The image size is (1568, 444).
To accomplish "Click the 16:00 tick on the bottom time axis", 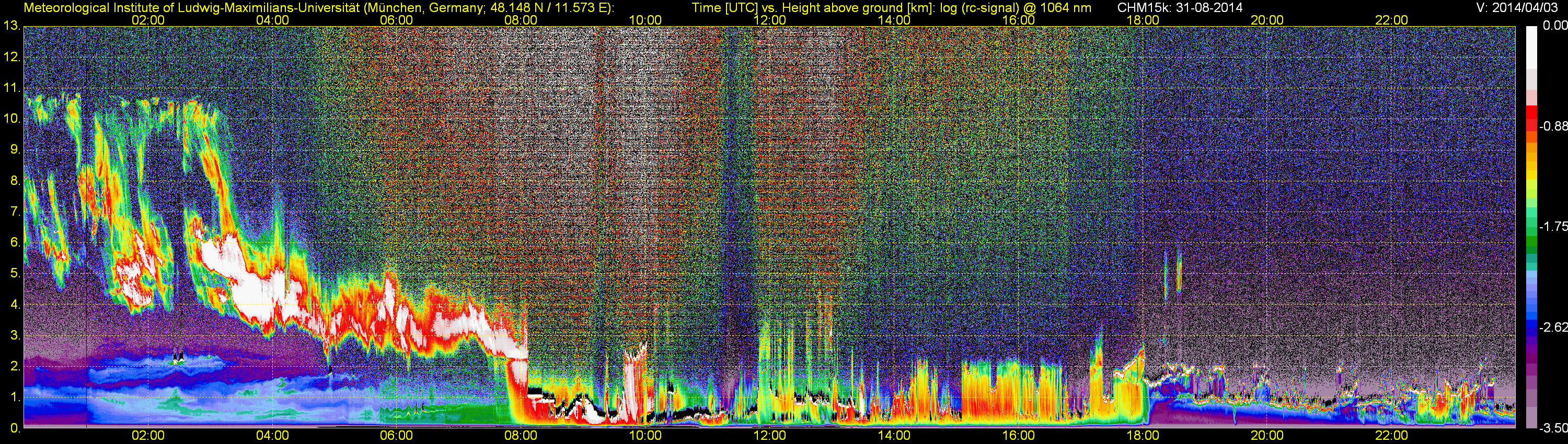I will [x=1018, y=436].
